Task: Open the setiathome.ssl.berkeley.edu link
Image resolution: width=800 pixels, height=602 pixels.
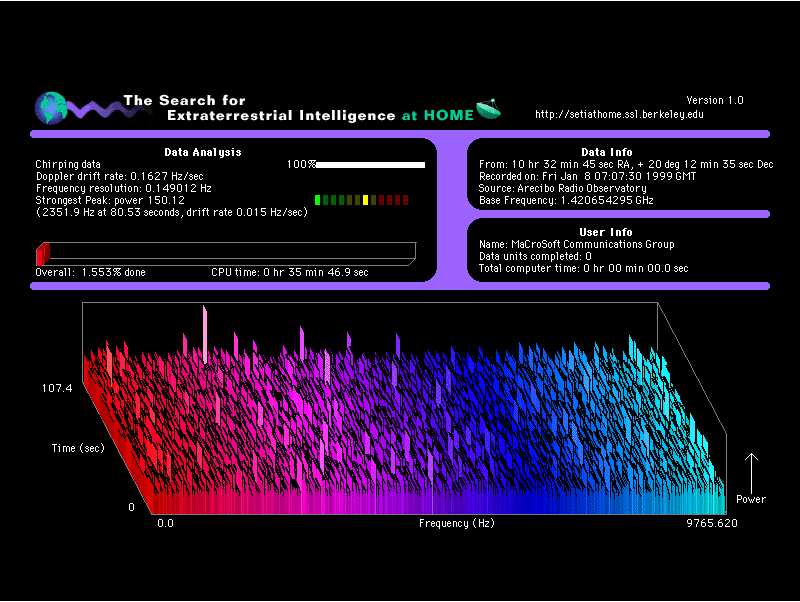Action: point(619,115)
